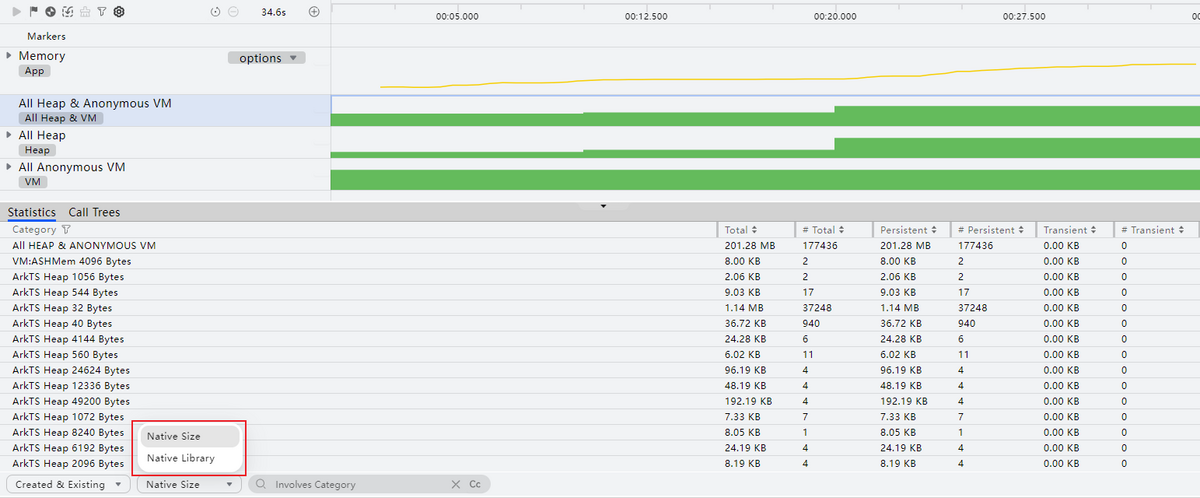
Task: Click the filter icon next to Category header
Action: (x=67, y=230)
